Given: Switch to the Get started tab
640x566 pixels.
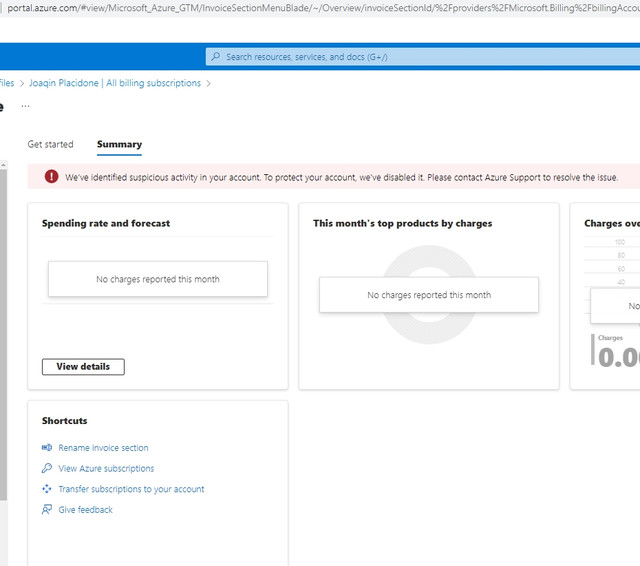Looking at the screenshot, I should tap(50, 144).
